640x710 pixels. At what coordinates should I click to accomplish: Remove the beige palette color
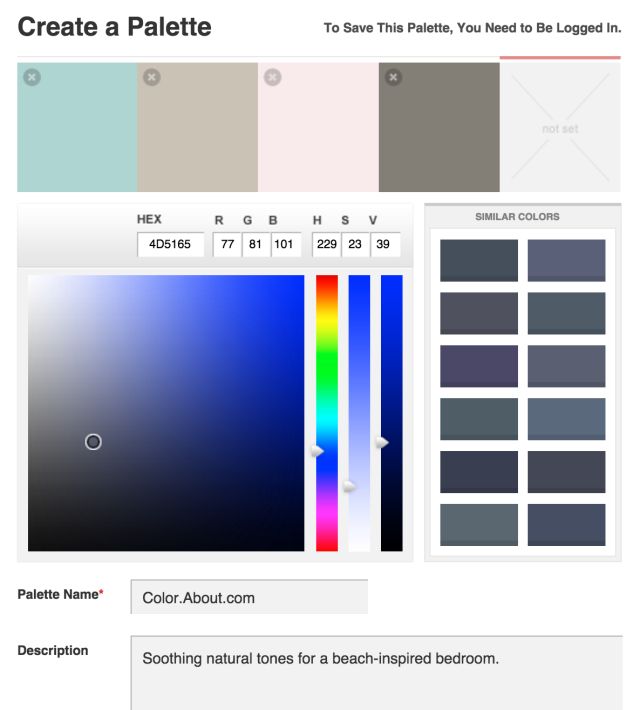(152, 76)
